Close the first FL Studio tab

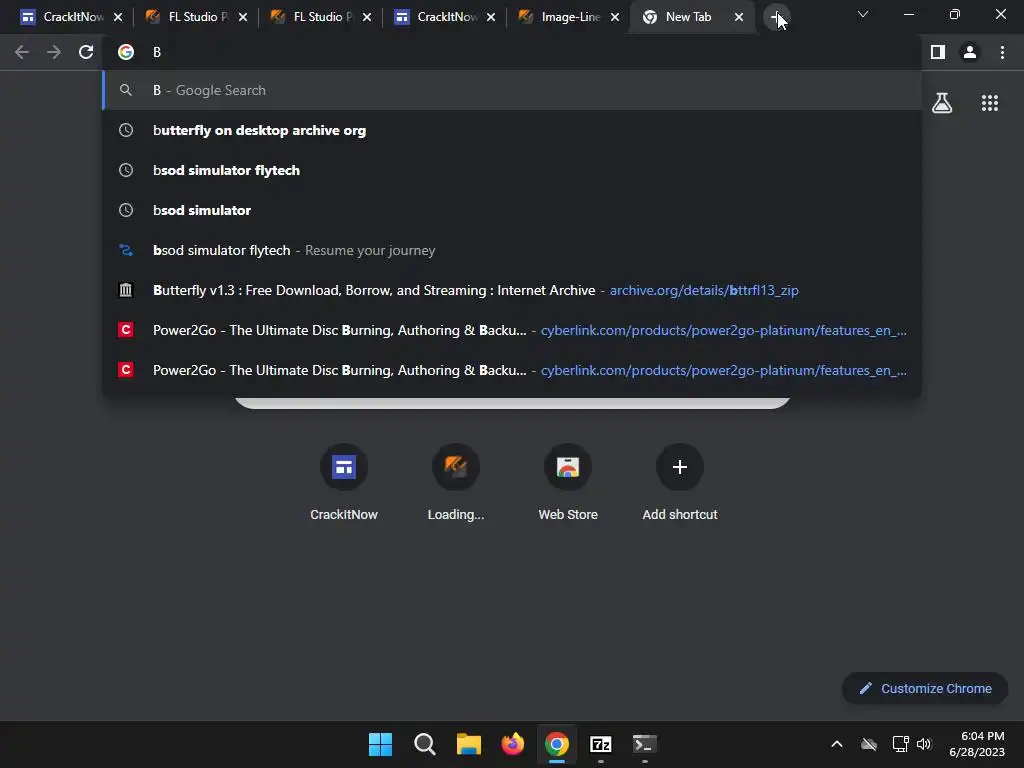[243, 18]
